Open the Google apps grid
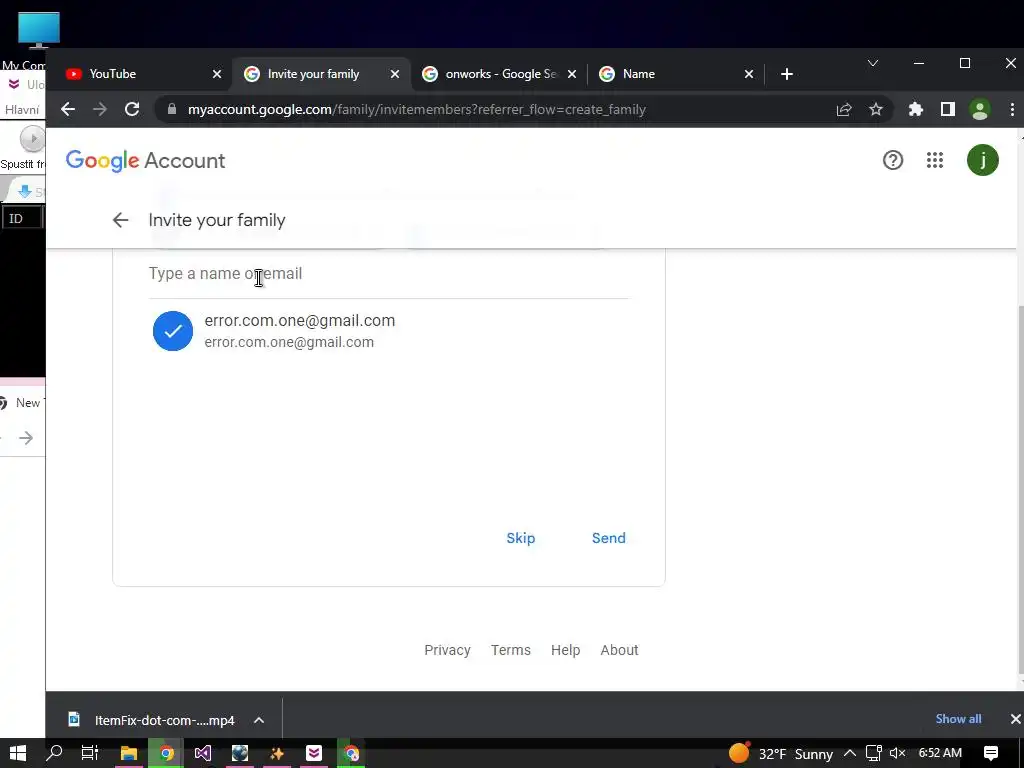 click(935, 160)
